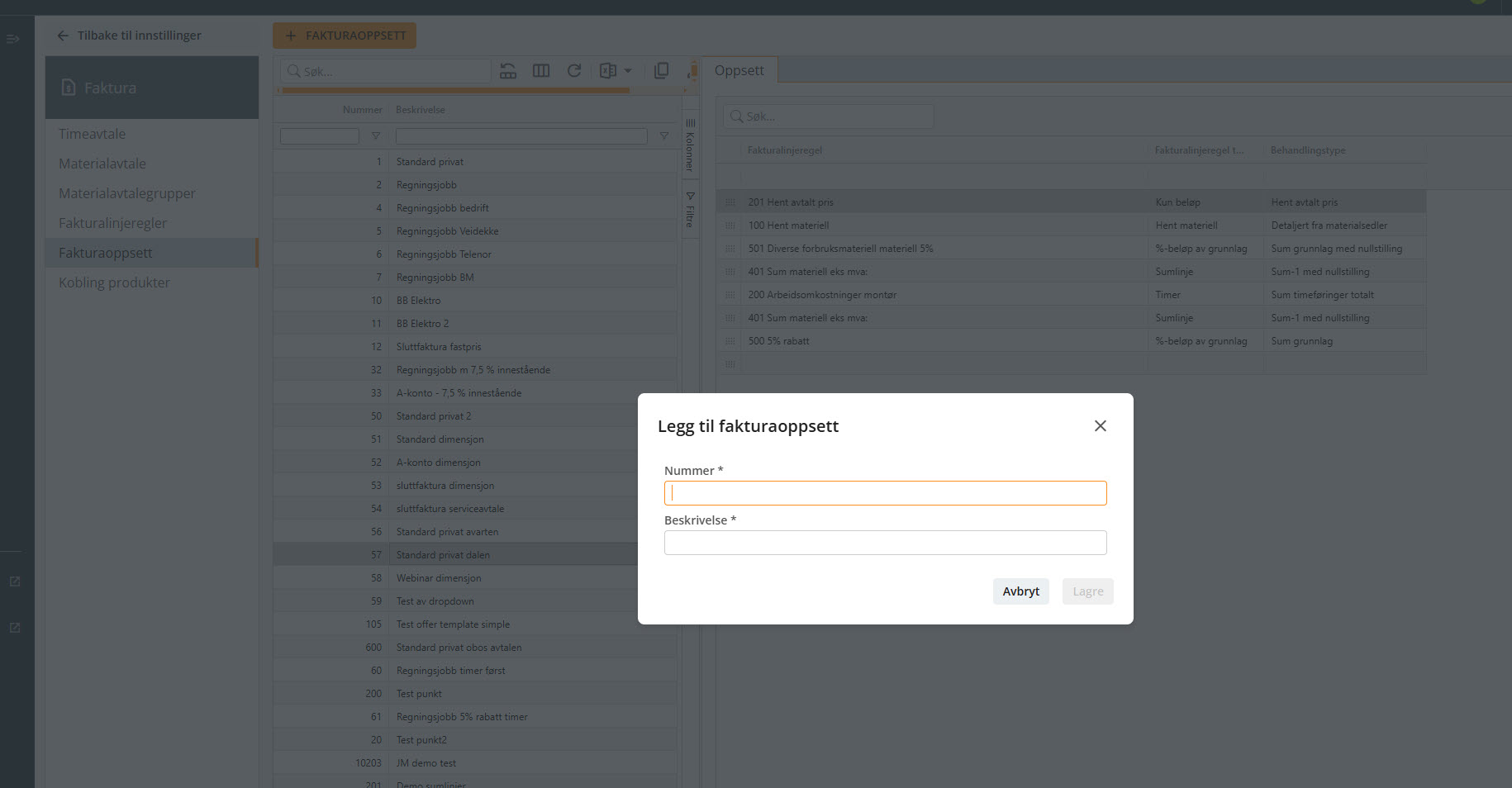Click the Oppsett panel search field
The height and width of the screenshot is (788, 1512).
829,116
